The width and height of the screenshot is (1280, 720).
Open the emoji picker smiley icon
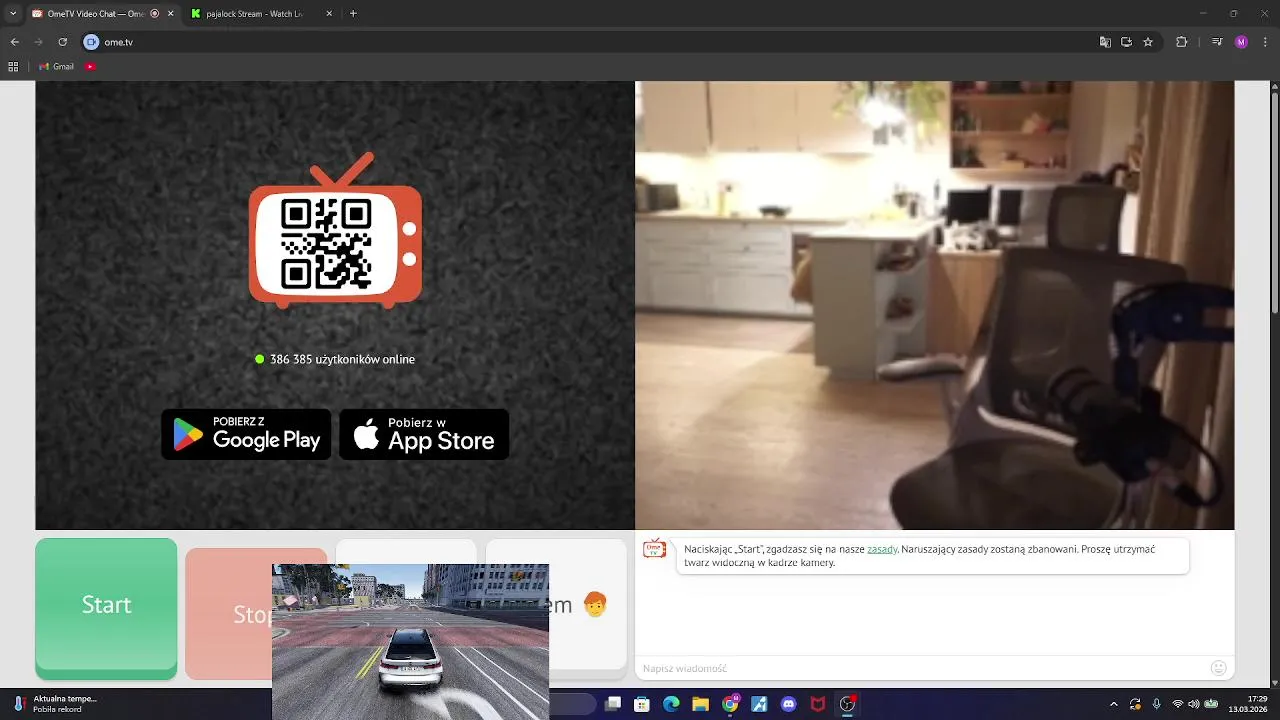(1218, 668)
